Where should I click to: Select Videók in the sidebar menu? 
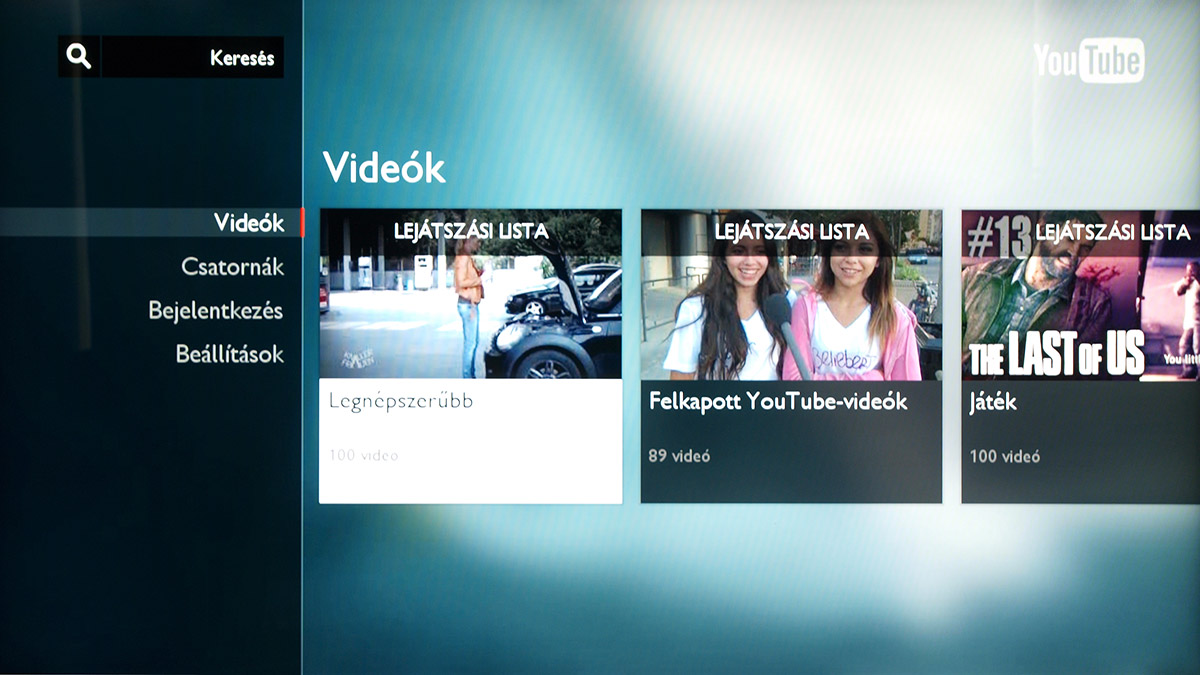[x=249, y=223]
